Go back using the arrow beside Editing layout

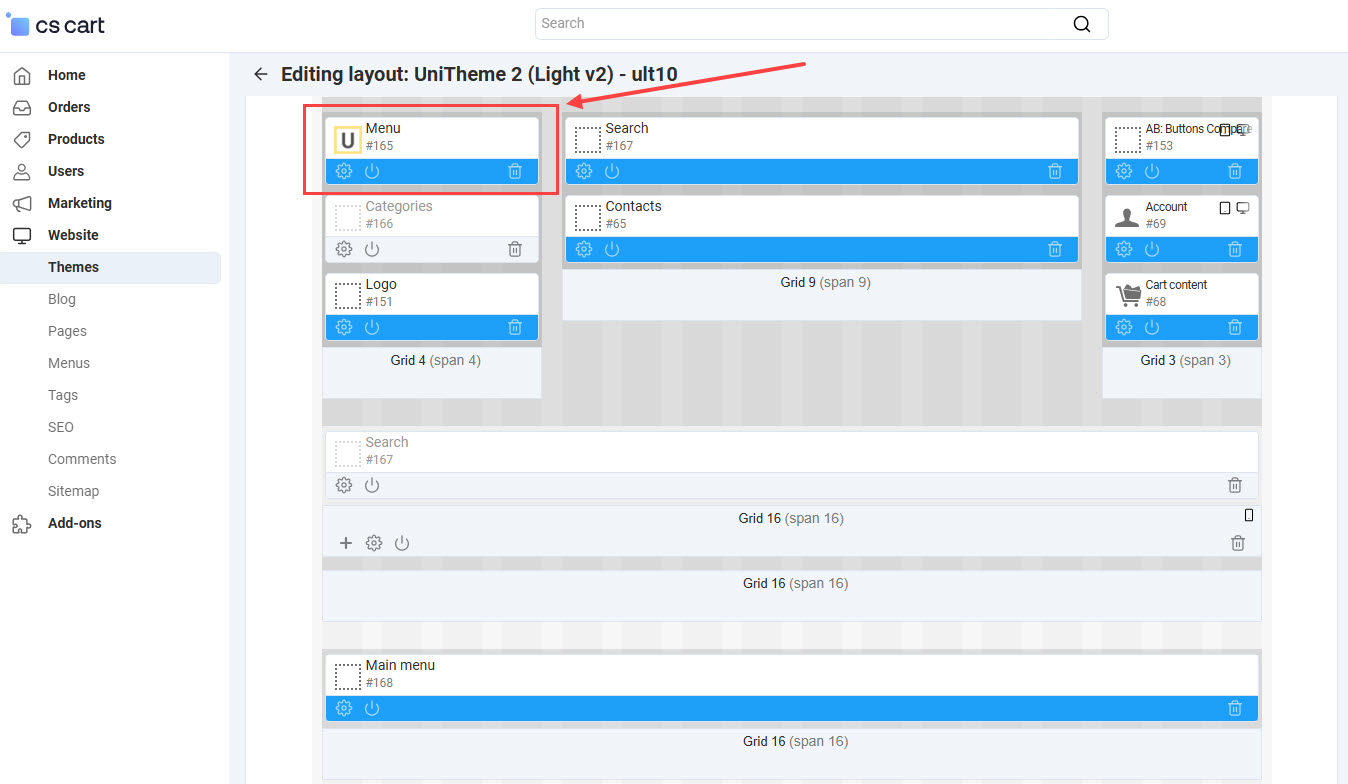(261, 74)
